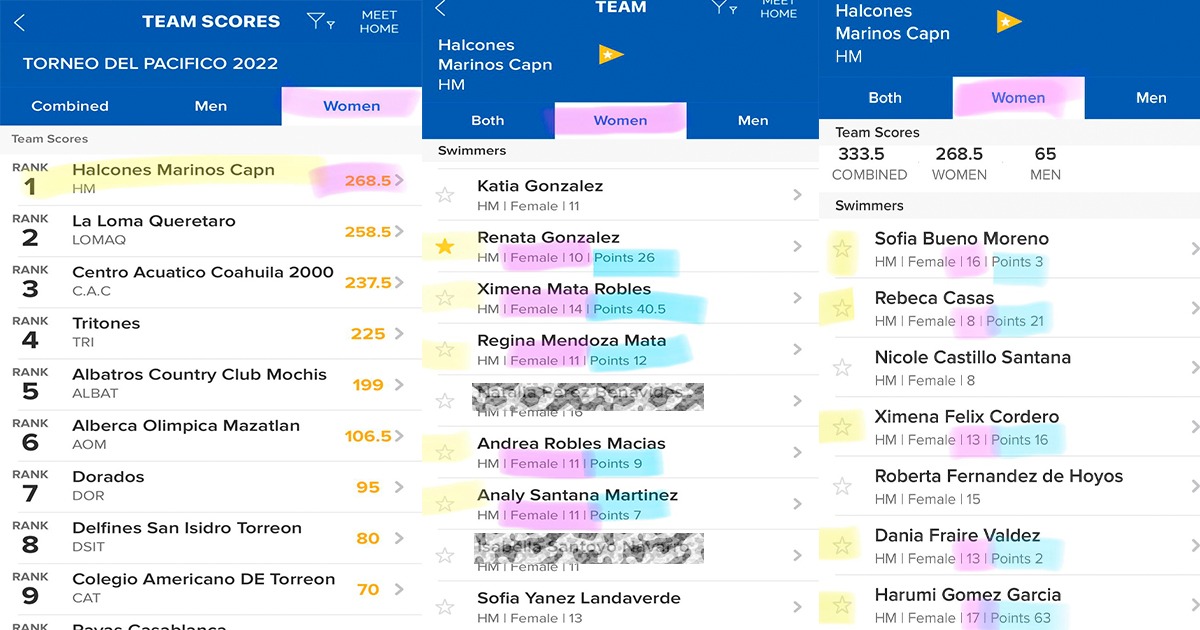This screenshot has height=630, width=1200.
Task: Expand Albatros Country Club Mochis chevron
Action: tap(400, 385)
